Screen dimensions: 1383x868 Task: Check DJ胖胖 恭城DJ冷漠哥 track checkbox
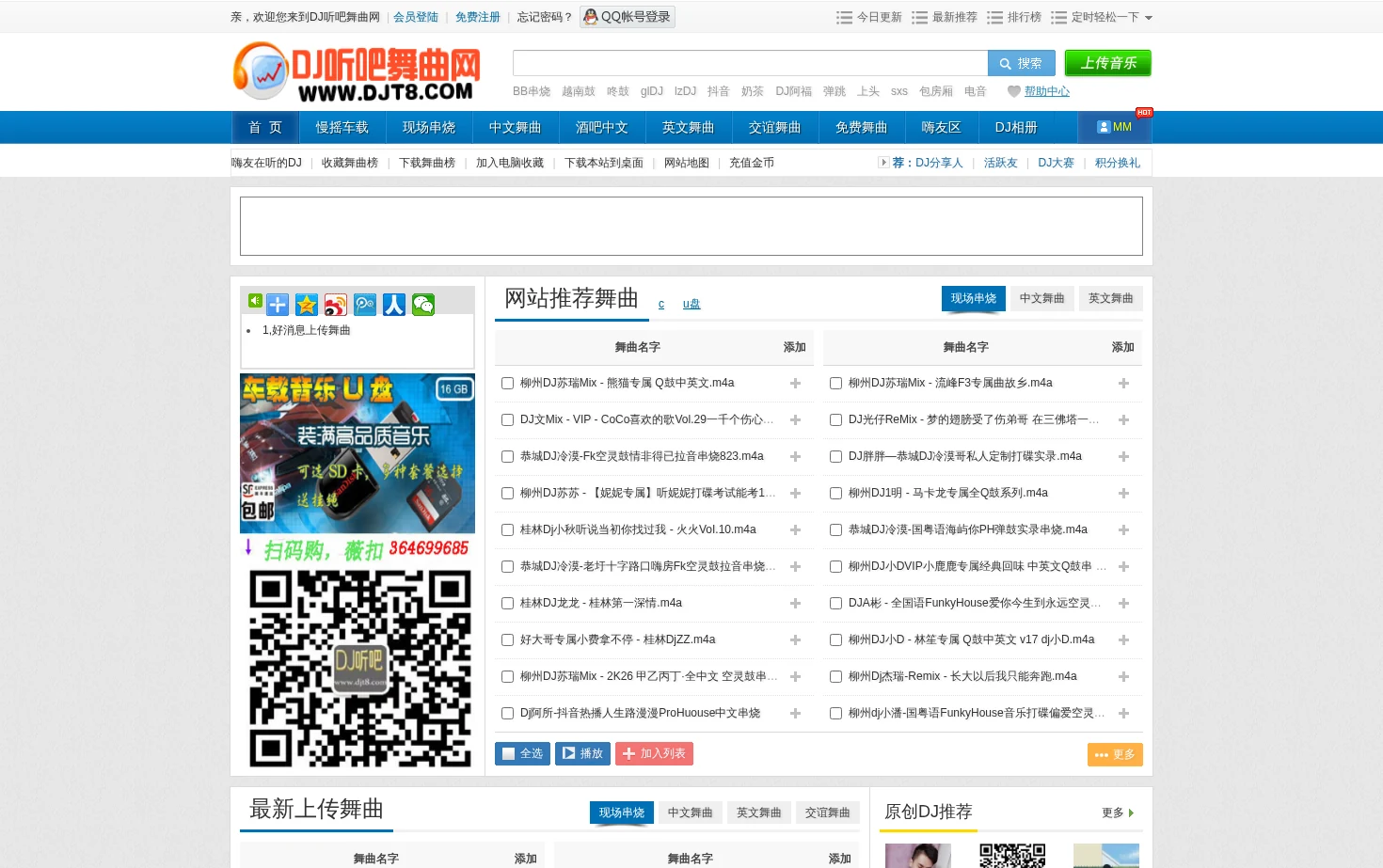(835, 457)
